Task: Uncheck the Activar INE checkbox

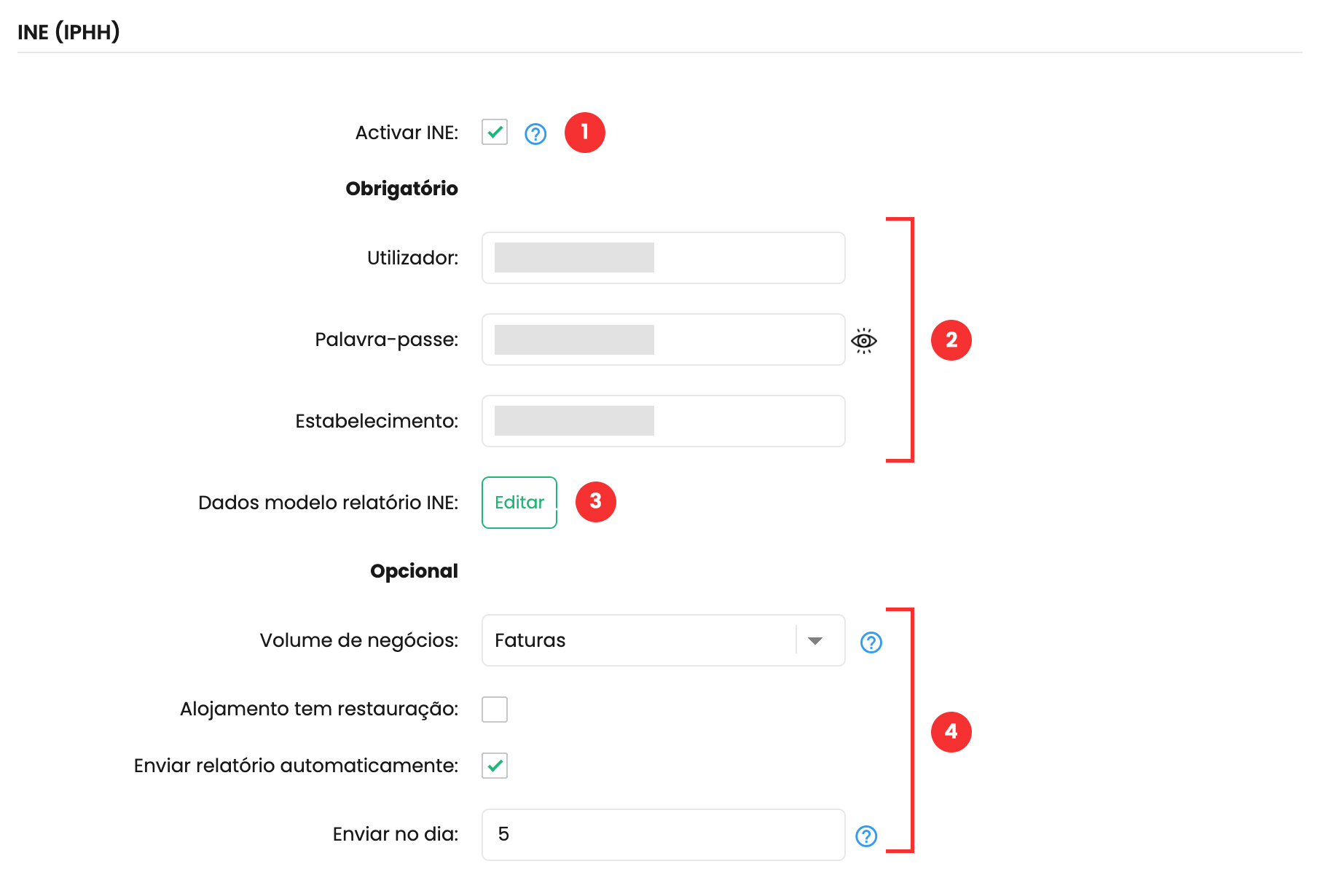Action: point(495,133)
